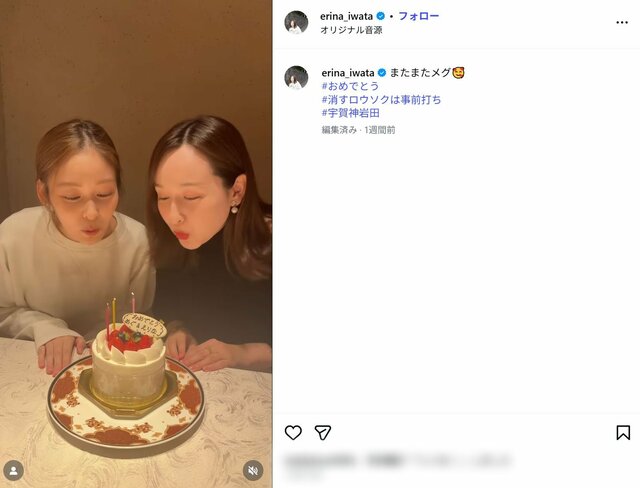
Task: Click the blurred likes text below icons
Action: tap(398, 461)
